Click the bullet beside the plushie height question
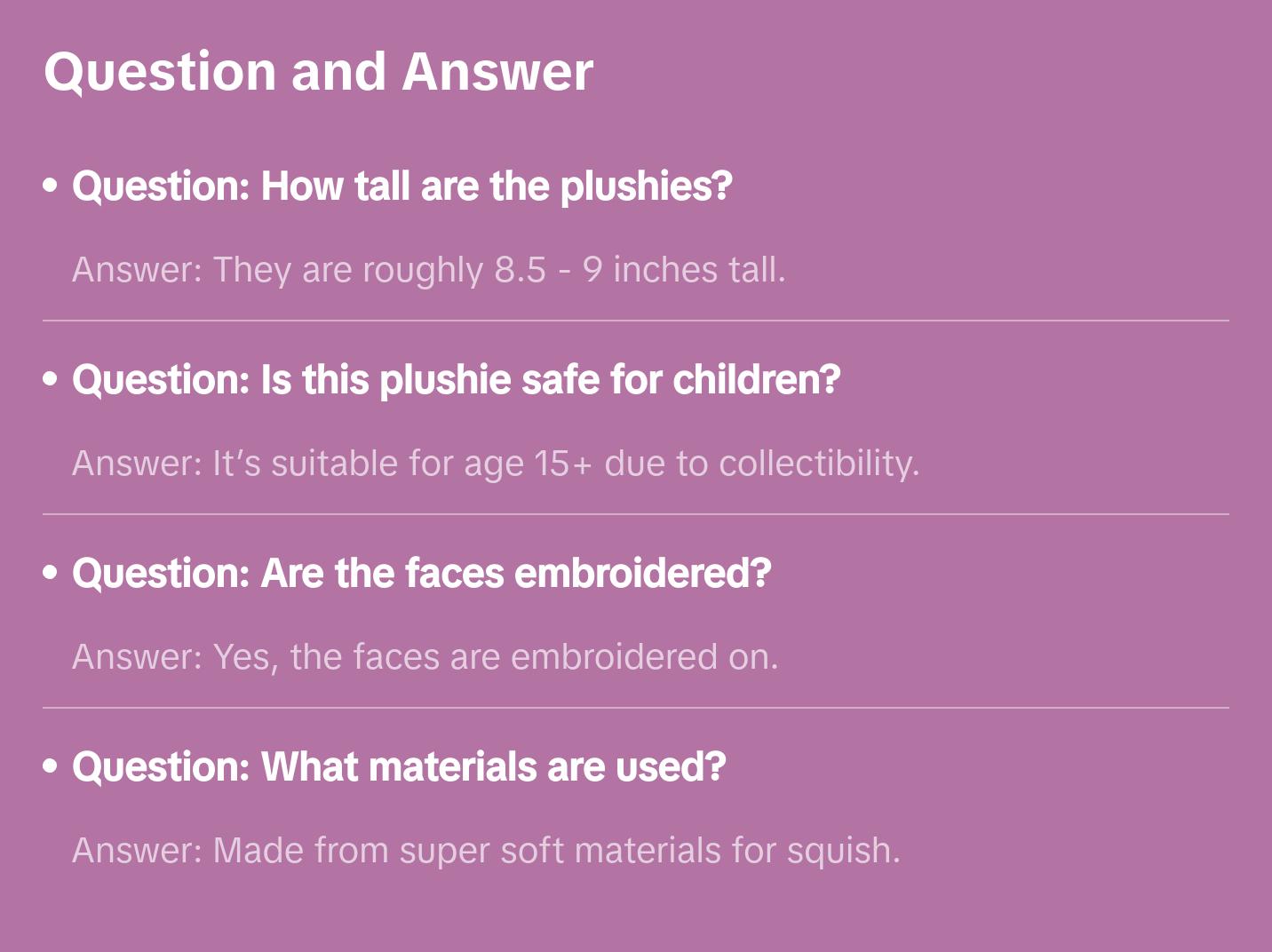This screenshot has width=1272, height=952. click(x=51, y=186)
